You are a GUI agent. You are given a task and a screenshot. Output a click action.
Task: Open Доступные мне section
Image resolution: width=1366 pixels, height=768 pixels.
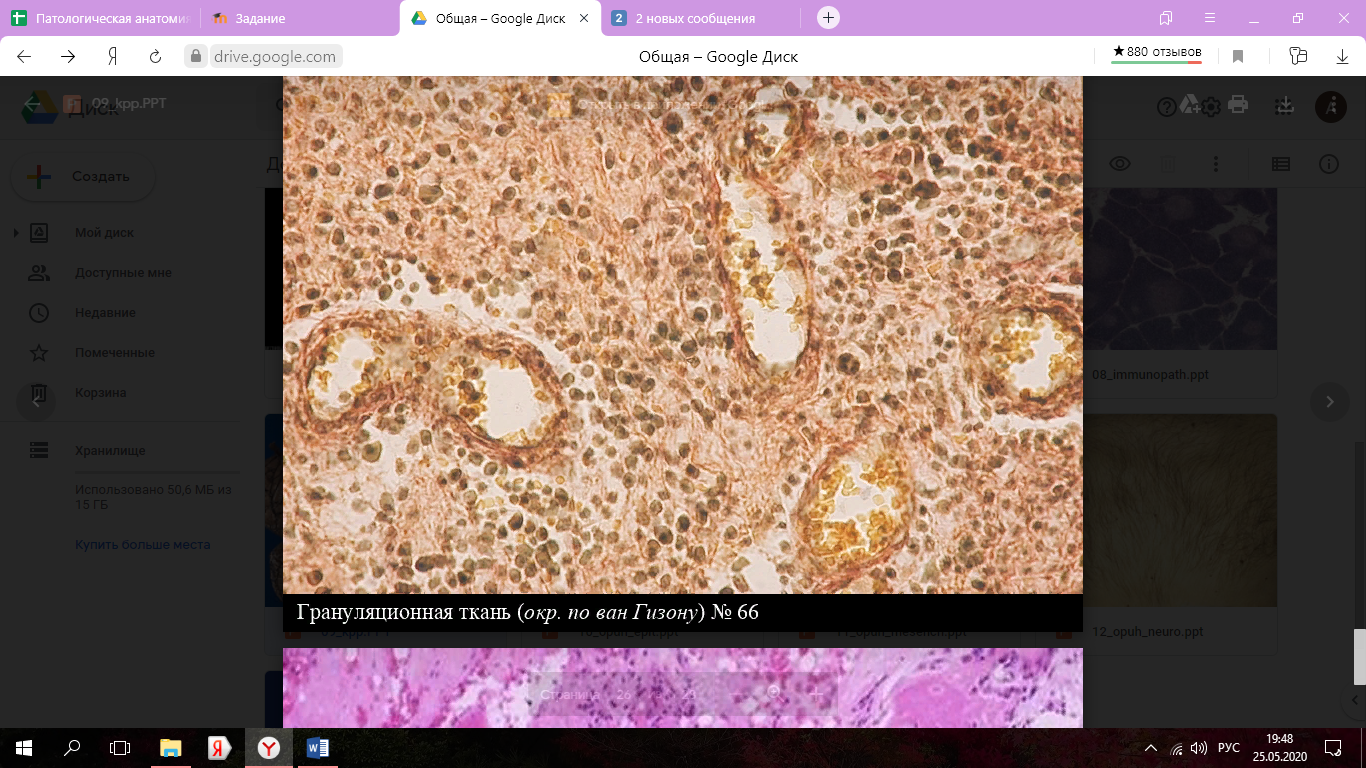coord(123,273)
